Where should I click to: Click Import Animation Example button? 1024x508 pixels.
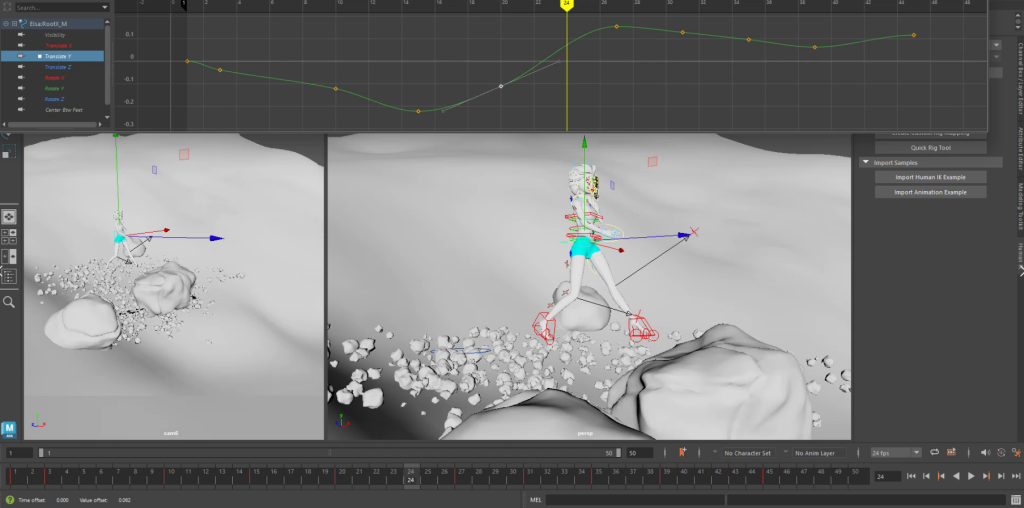931,192
